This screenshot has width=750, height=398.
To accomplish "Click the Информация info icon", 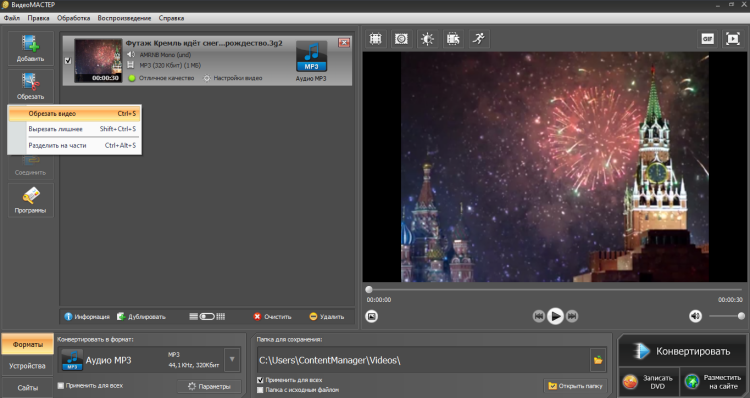I will point(68,317).
